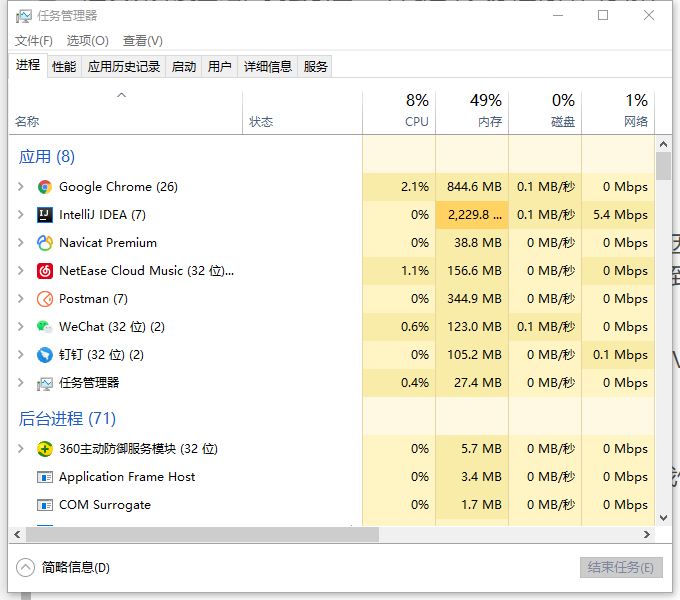Click the vertical scrollbar down arrow
This screenshot has width=680, height=600.
tap(663, 518)
